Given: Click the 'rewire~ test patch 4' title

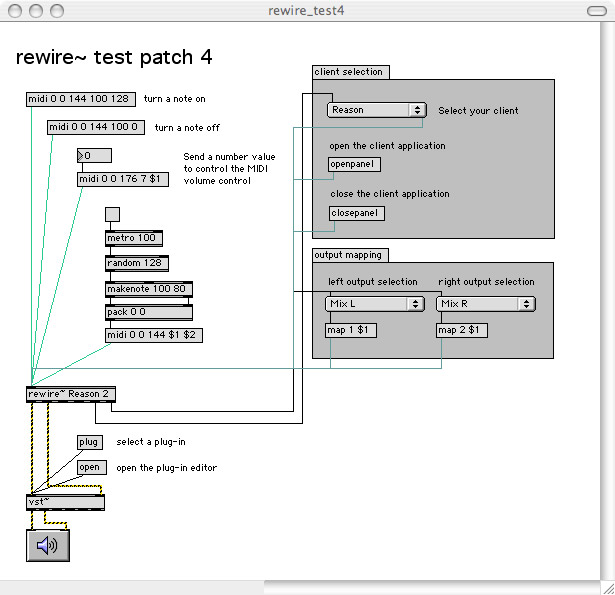Looking at the screenshot, I should click(x=114, y=57).
